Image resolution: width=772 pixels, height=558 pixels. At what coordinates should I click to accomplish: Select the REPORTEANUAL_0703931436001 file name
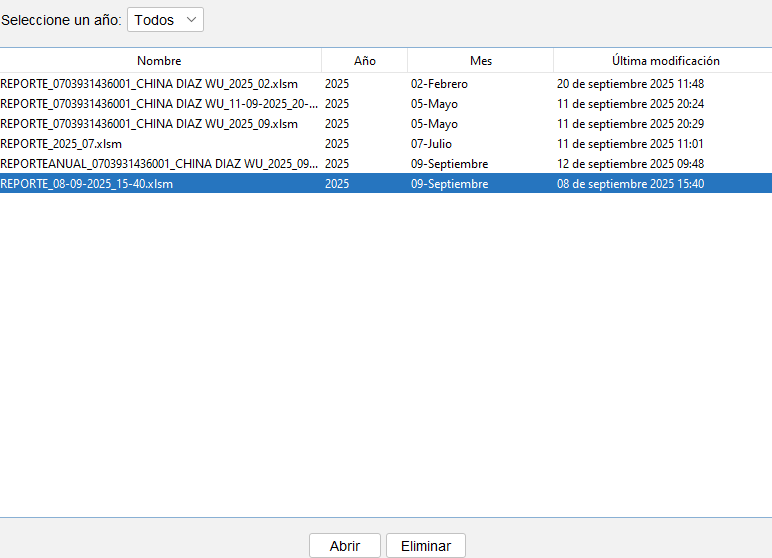click(x=159, y=164)
